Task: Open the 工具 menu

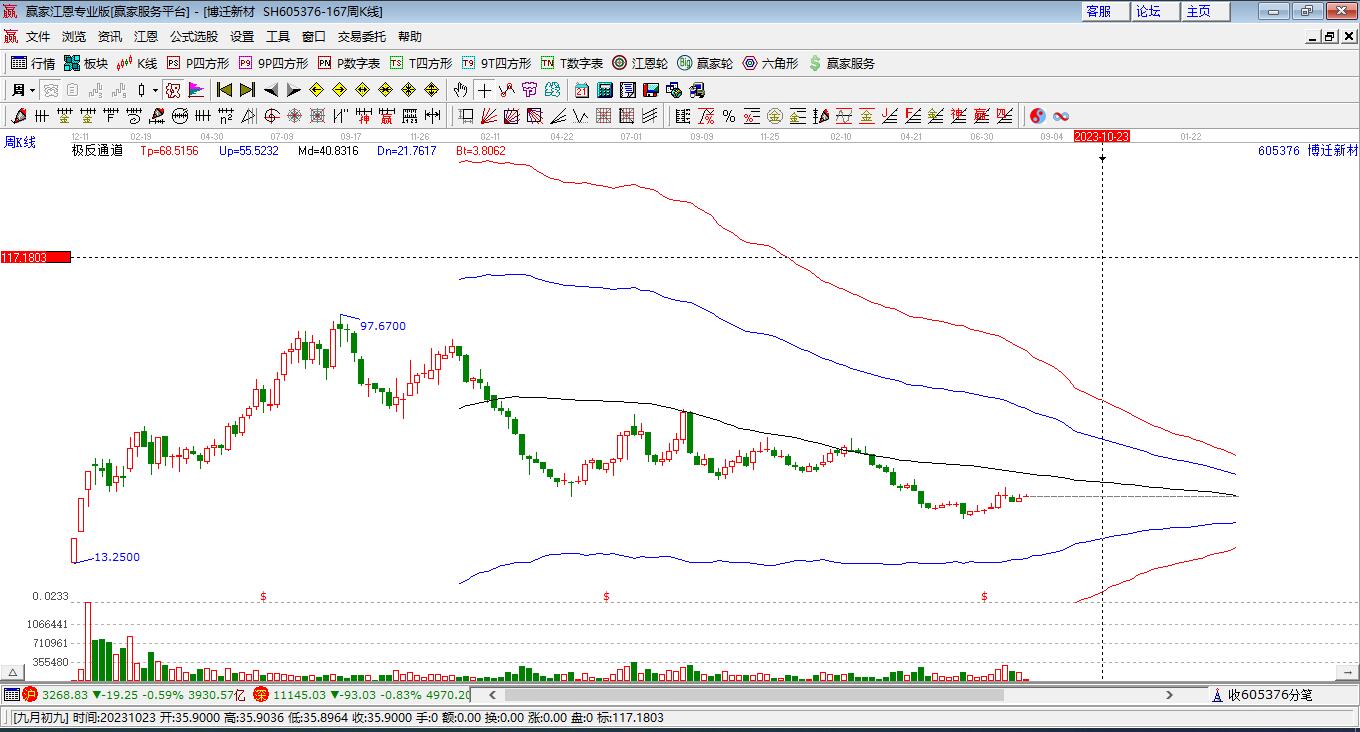Action: tap(278, 36)
